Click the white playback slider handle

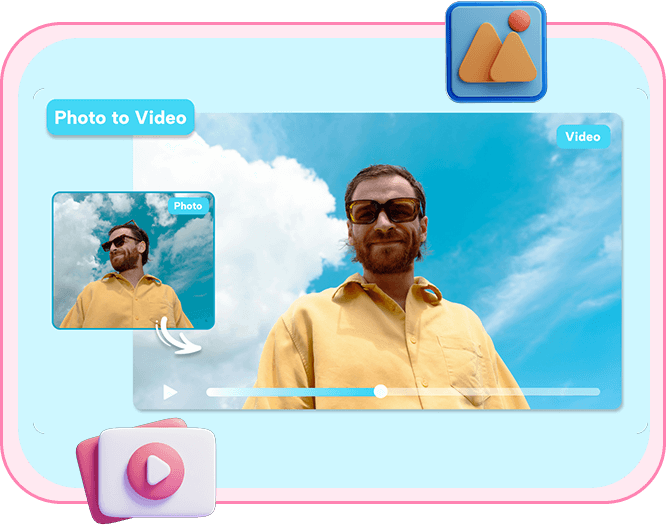coord(380,392)
